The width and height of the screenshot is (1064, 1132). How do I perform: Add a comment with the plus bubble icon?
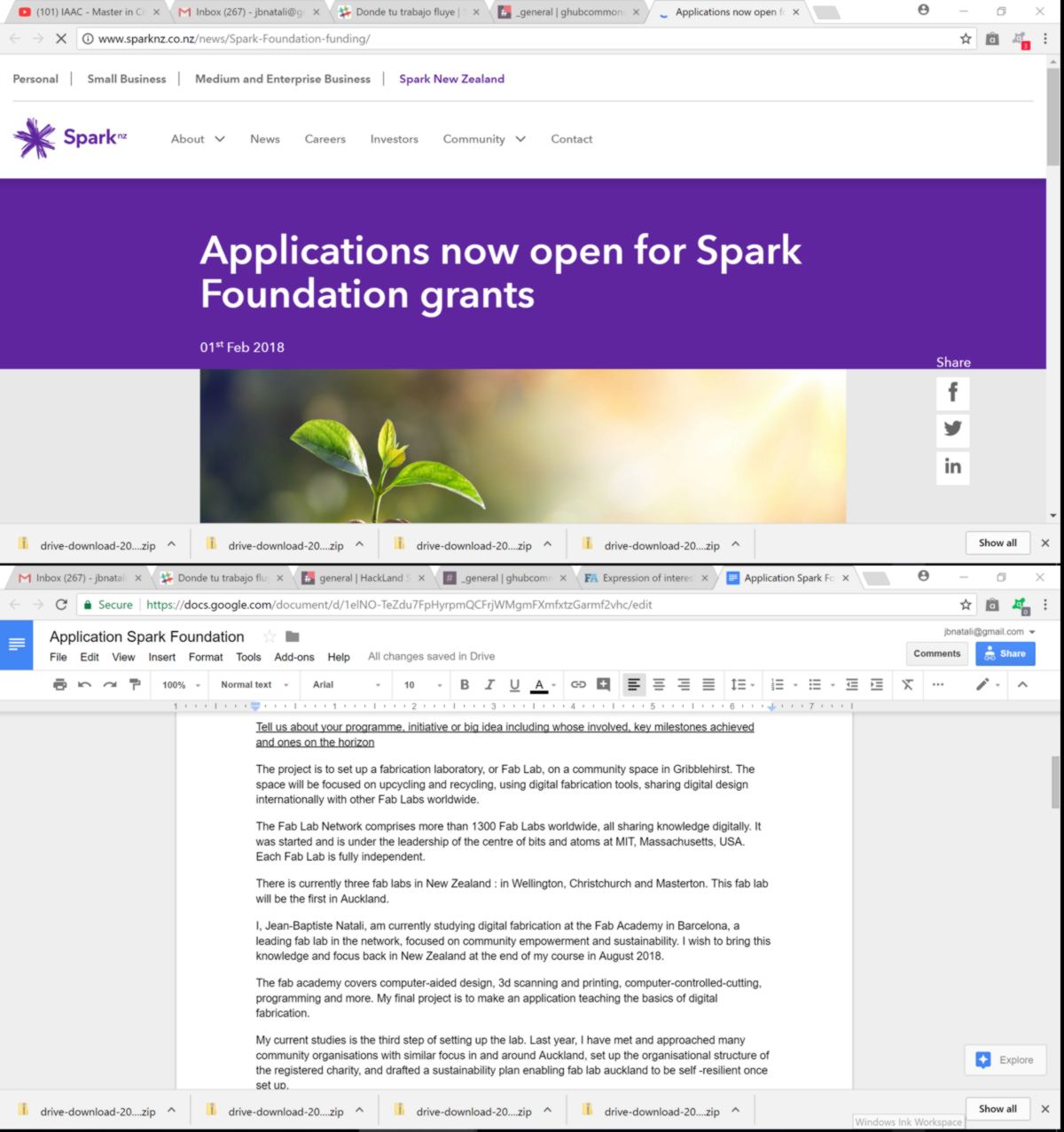click(x=604, y=684)
